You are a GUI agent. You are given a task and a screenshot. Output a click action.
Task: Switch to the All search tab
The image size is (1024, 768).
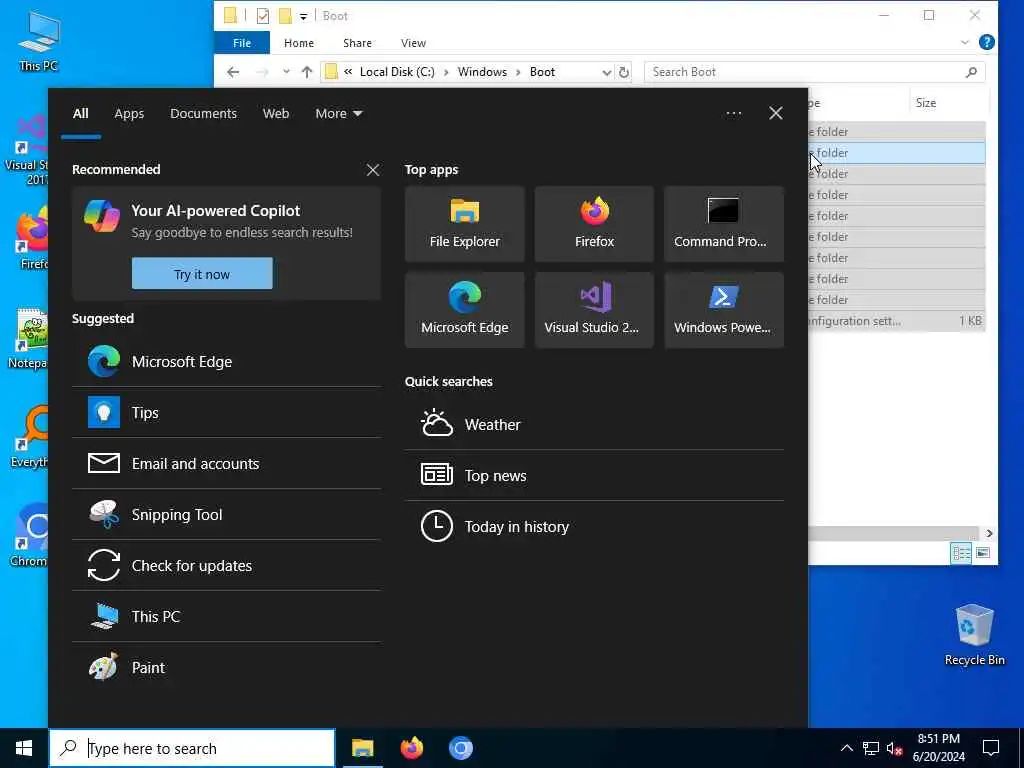(80, 114)
